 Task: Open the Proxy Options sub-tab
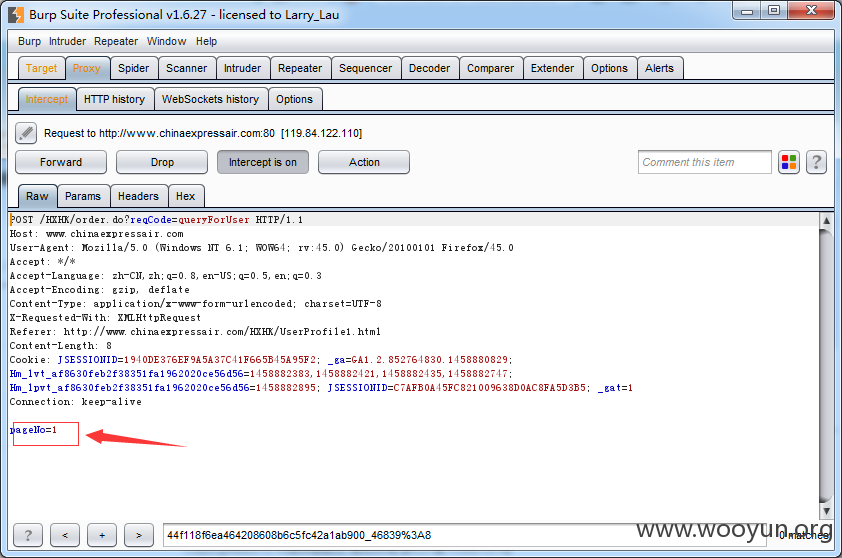(x=294, y=99)
